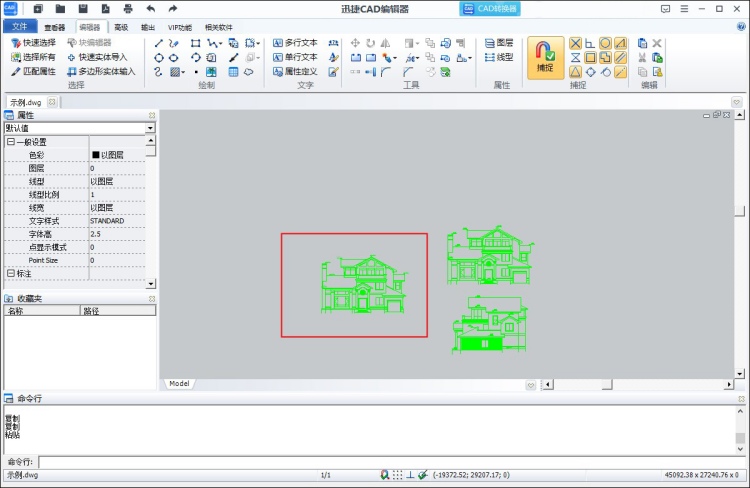
Task: Click the Cut scissors icon in Edit group
Action: [x=642, y=58]
